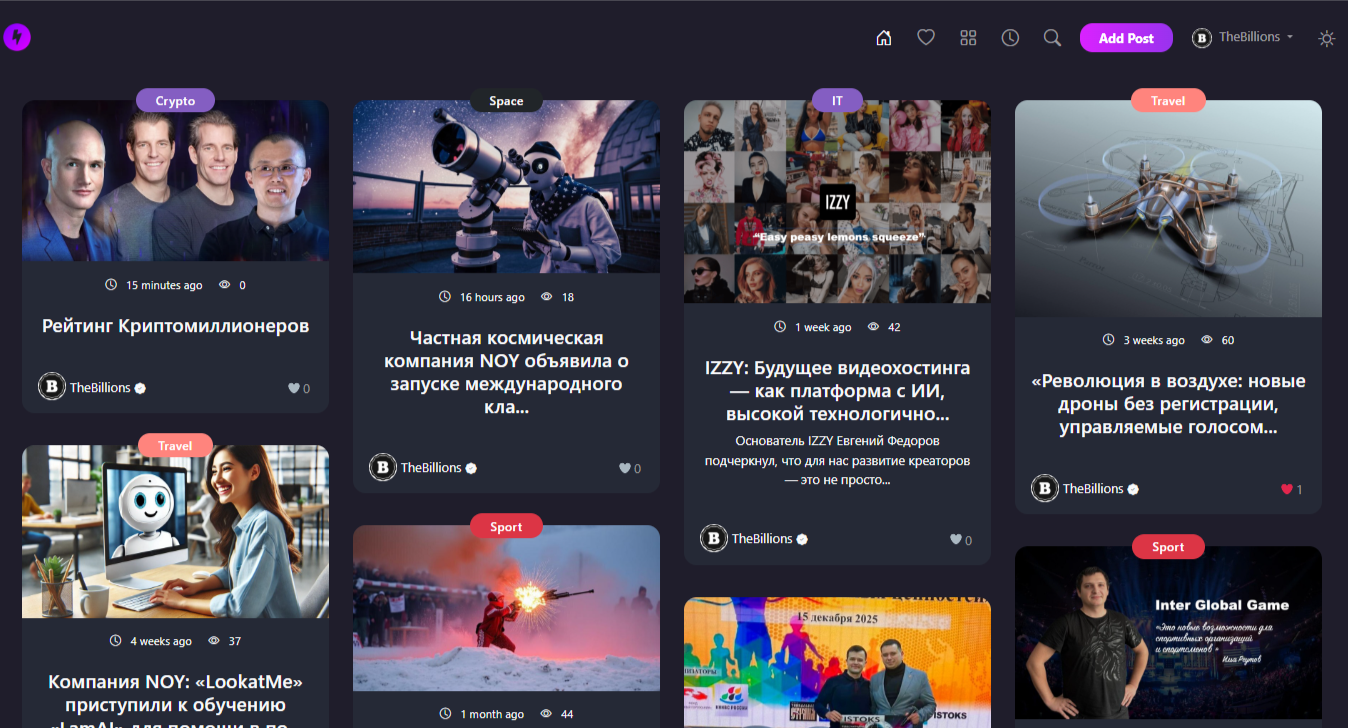Open the snow shooter image
The height and width of the screenshot is (728, 1348).
click(x=506, y=609)
